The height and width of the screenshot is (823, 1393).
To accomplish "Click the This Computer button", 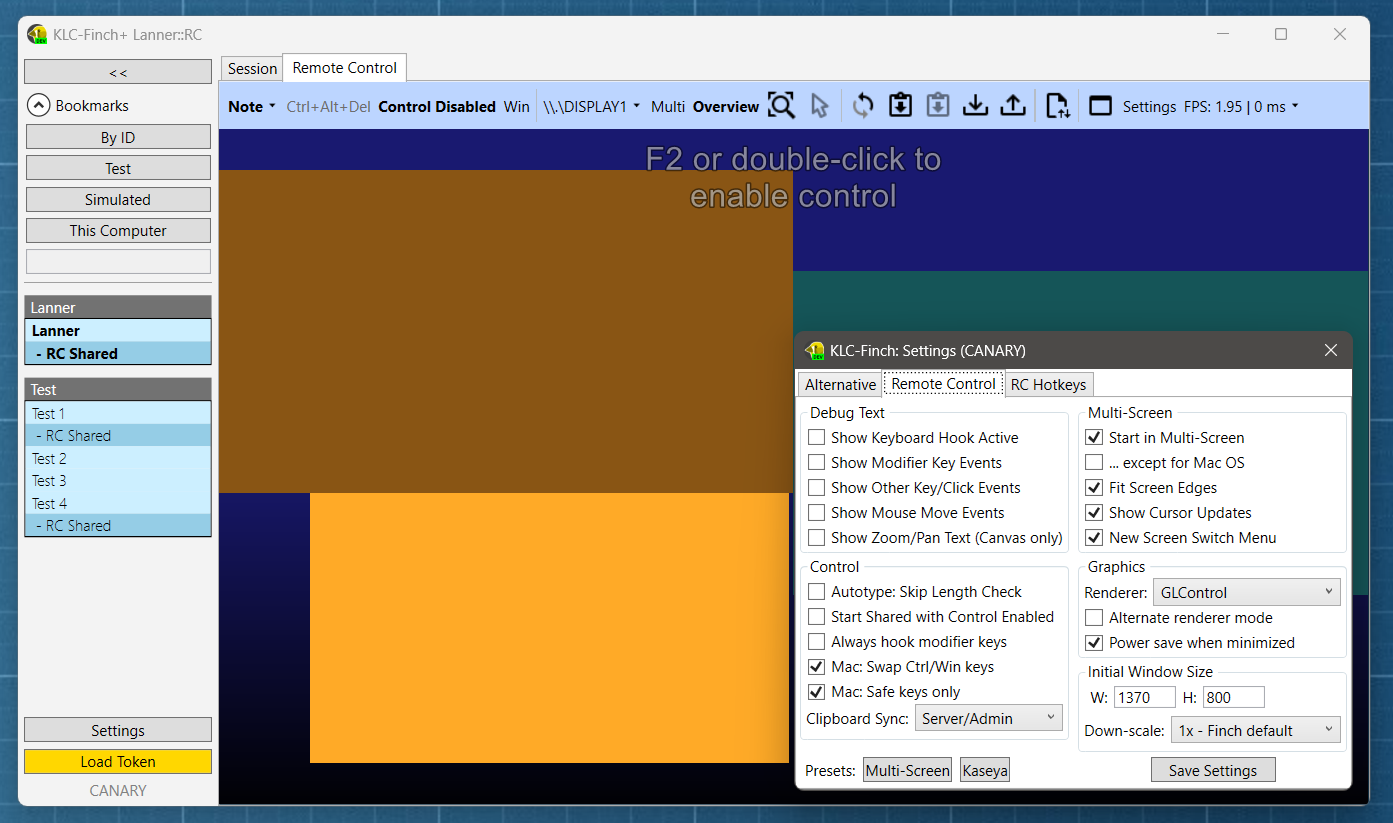I will point(118,230).
